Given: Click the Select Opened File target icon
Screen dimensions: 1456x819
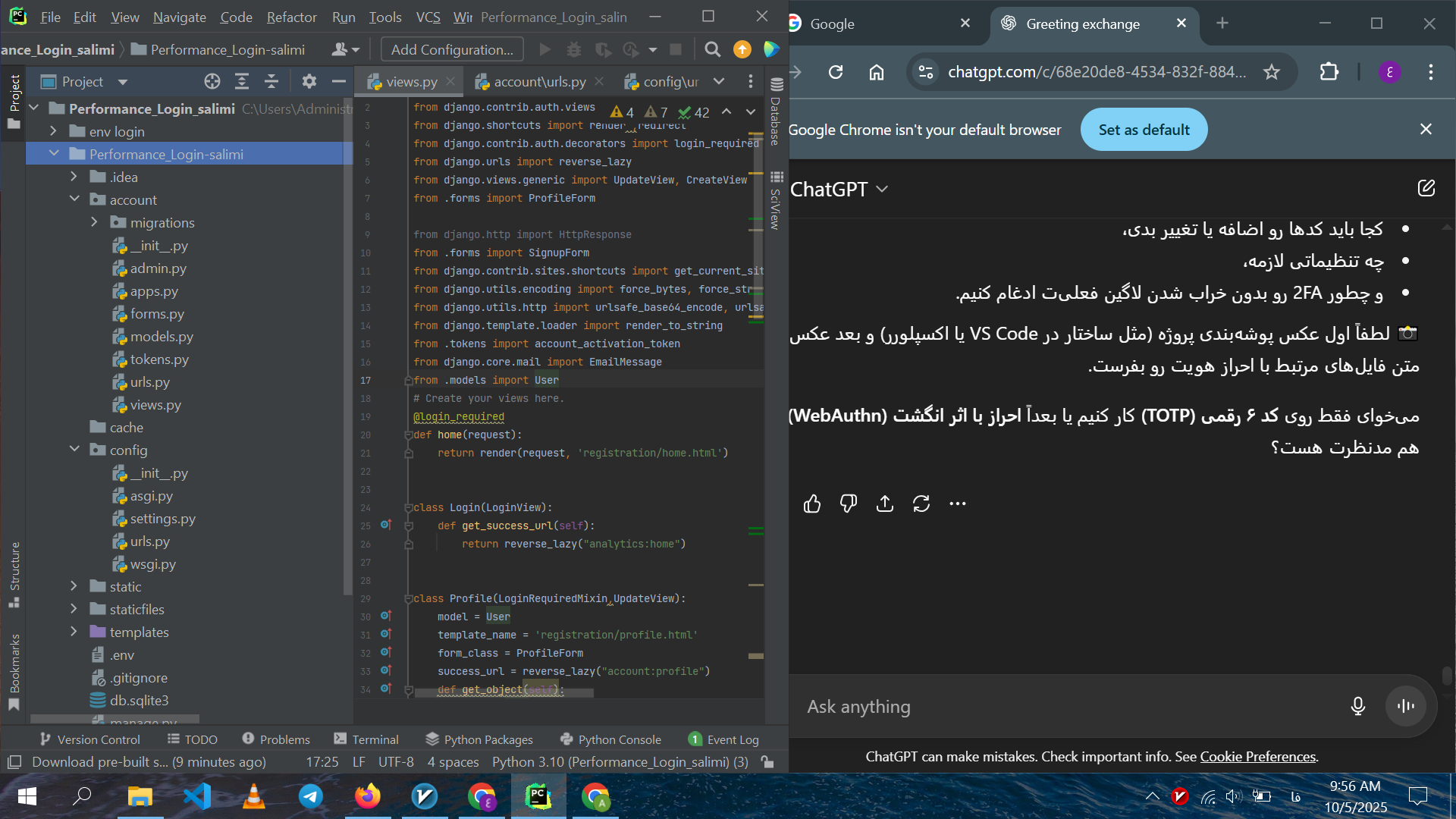Looking at the screenshot, I should click(212, 81).
